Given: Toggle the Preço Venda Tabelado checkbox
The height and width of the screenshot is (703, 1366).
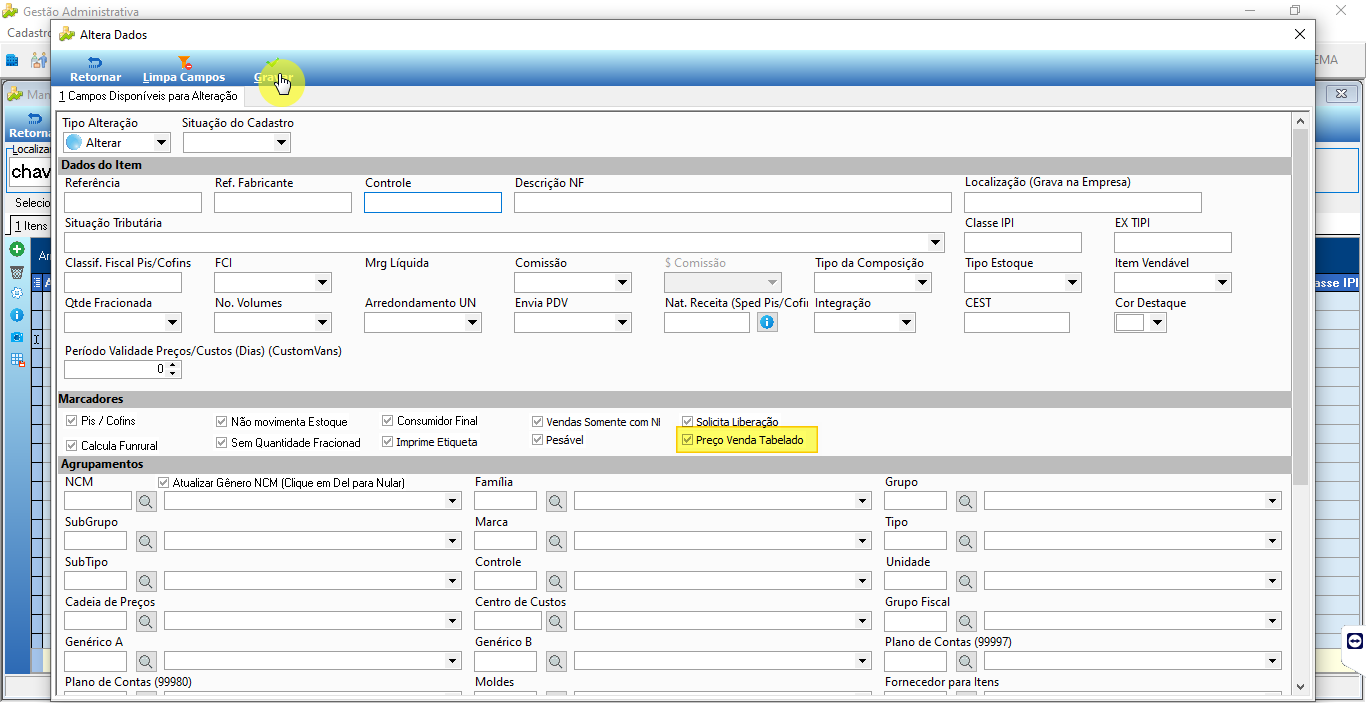Looking at the screenshot, I should pyautogui.click(x=687, y=440).
